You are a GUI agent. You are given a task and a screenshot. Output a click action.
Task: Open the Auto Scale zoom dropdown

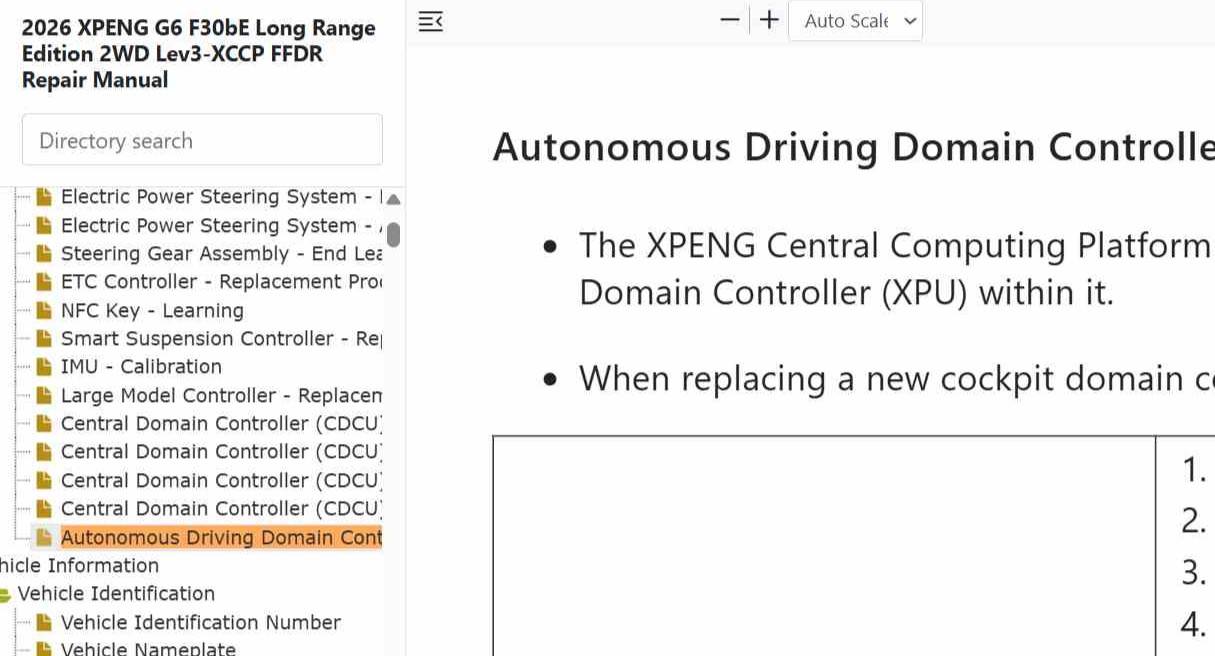[855, 21]
